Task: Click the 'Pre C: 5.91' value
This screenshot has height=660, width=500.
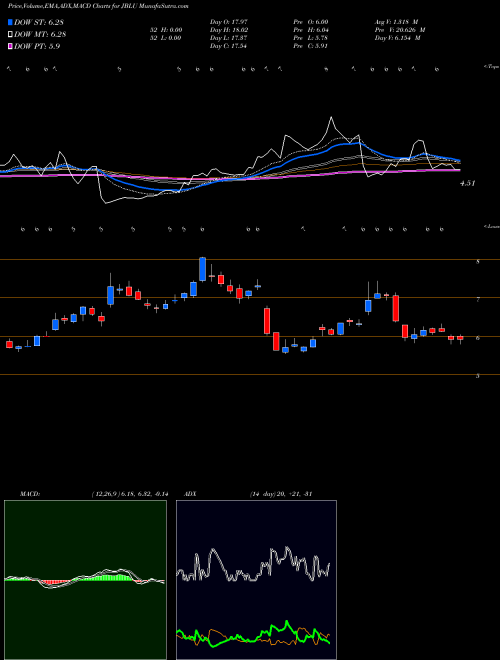Action: pos(311,46)
